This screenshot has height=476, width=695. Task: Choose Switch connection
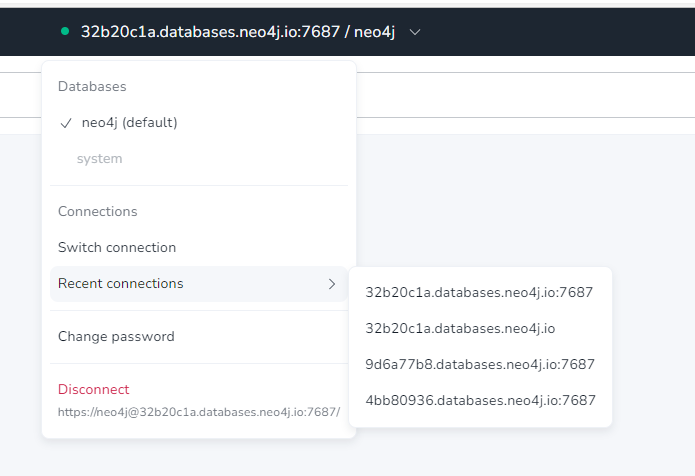(x=117, y=247)
